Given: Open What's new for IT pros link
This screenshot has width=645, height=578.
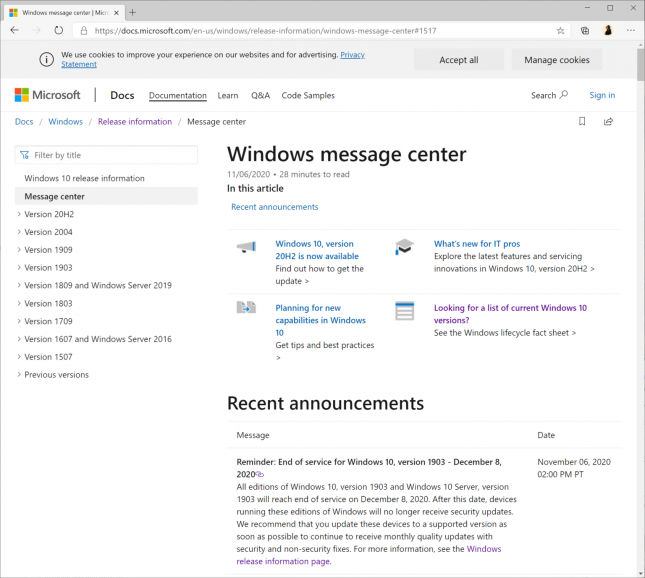Looking at the screenshot, I should 477,244.
